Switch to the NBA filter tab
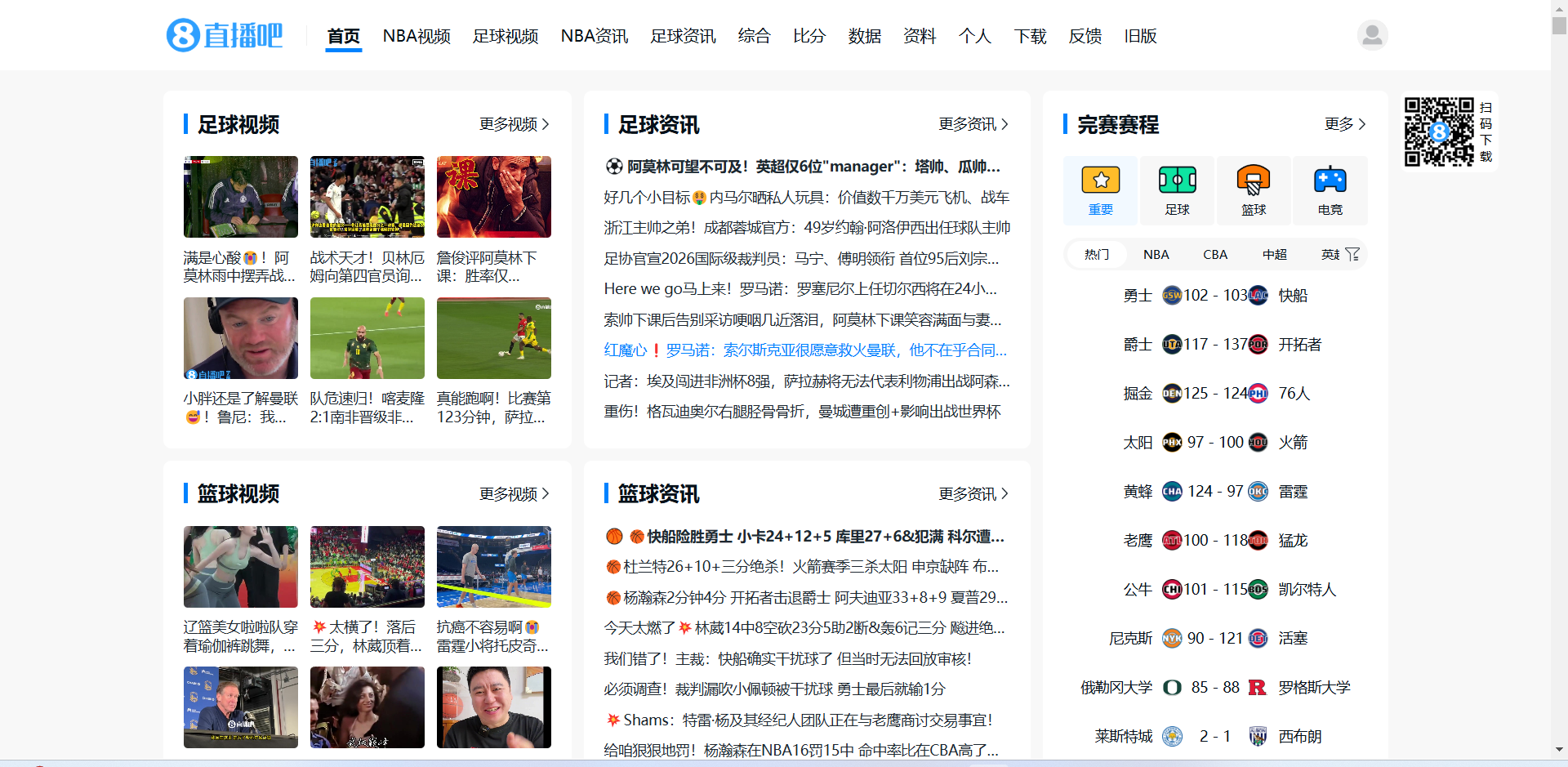This screenshot has width=1568, height=767. [x=1155, y=254]
